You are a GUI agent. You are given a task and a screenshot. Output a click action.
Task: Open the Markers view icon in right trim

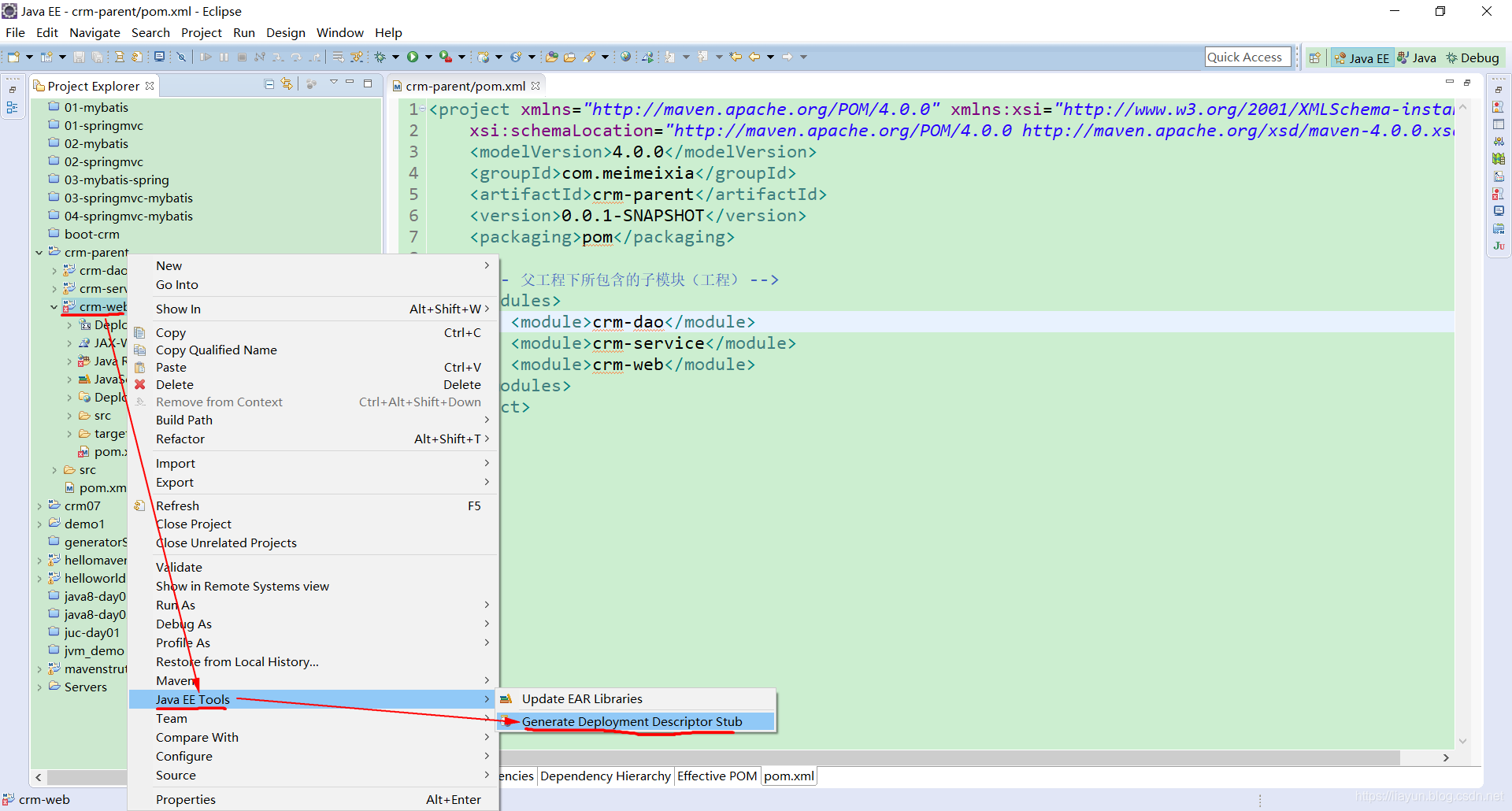(x=1499, y=107)
